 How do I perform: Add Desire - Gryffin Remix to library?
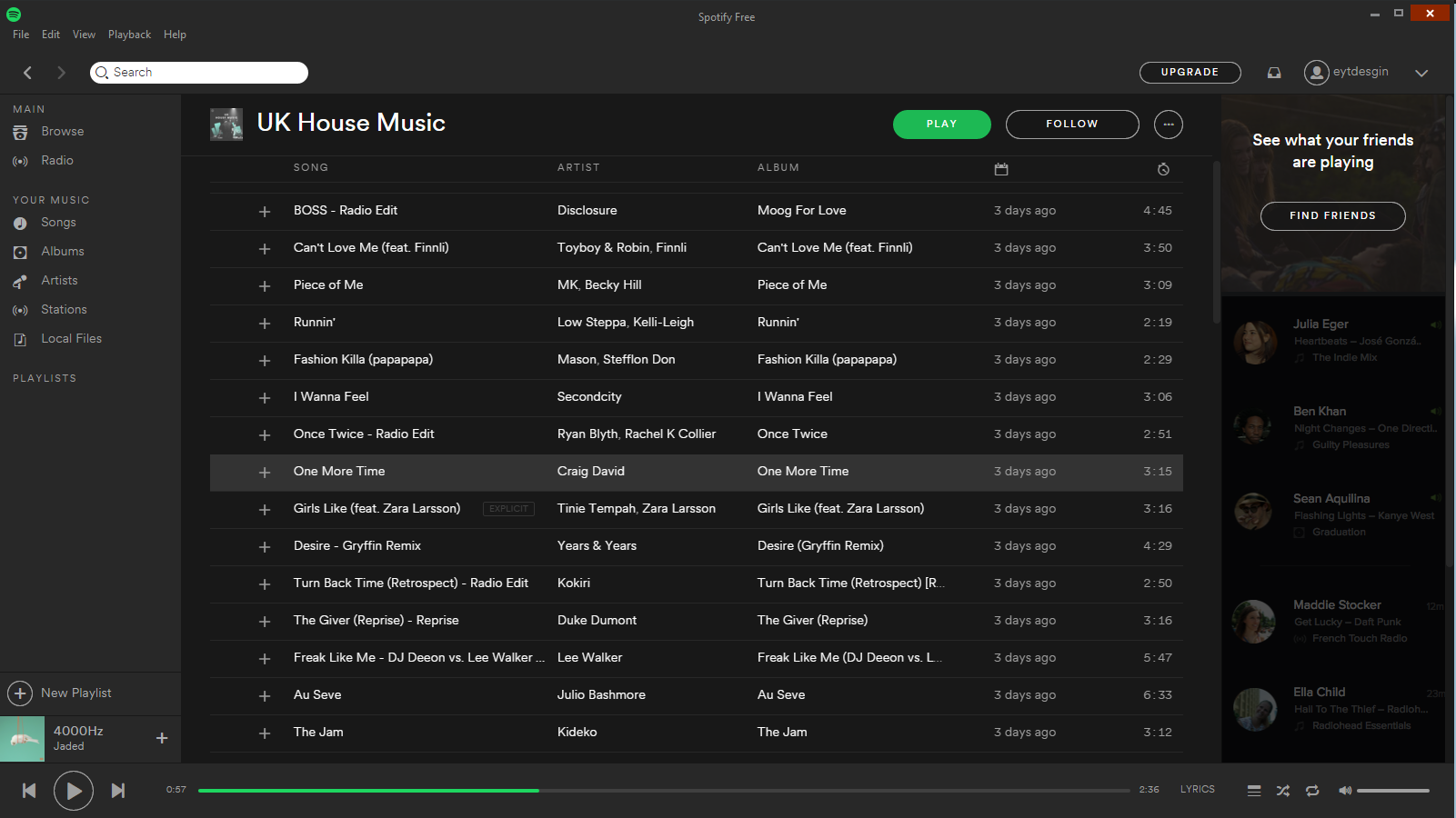tap(265, 547)
